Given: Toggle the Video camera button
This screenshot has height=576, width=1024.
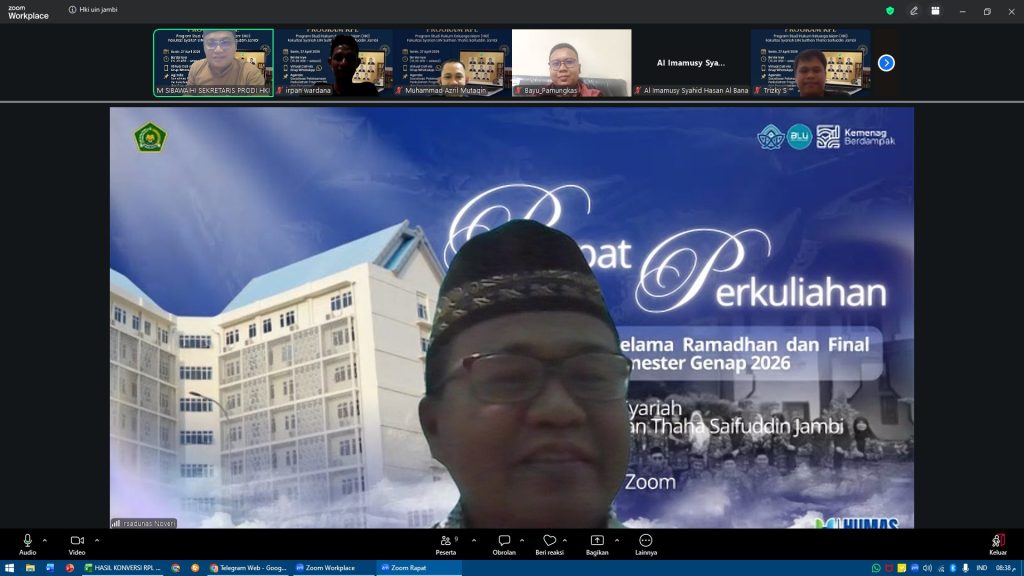Looking at the screenshot, I should pyautogui.click(x=77, y=541).
